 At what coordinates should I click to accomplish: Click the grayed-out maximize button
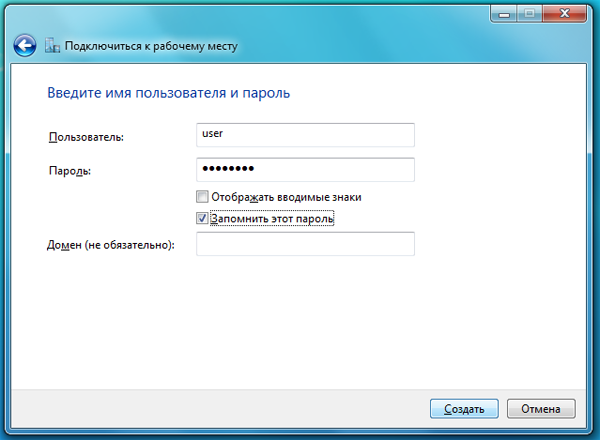pyautogui.click(x=529, y=14)
